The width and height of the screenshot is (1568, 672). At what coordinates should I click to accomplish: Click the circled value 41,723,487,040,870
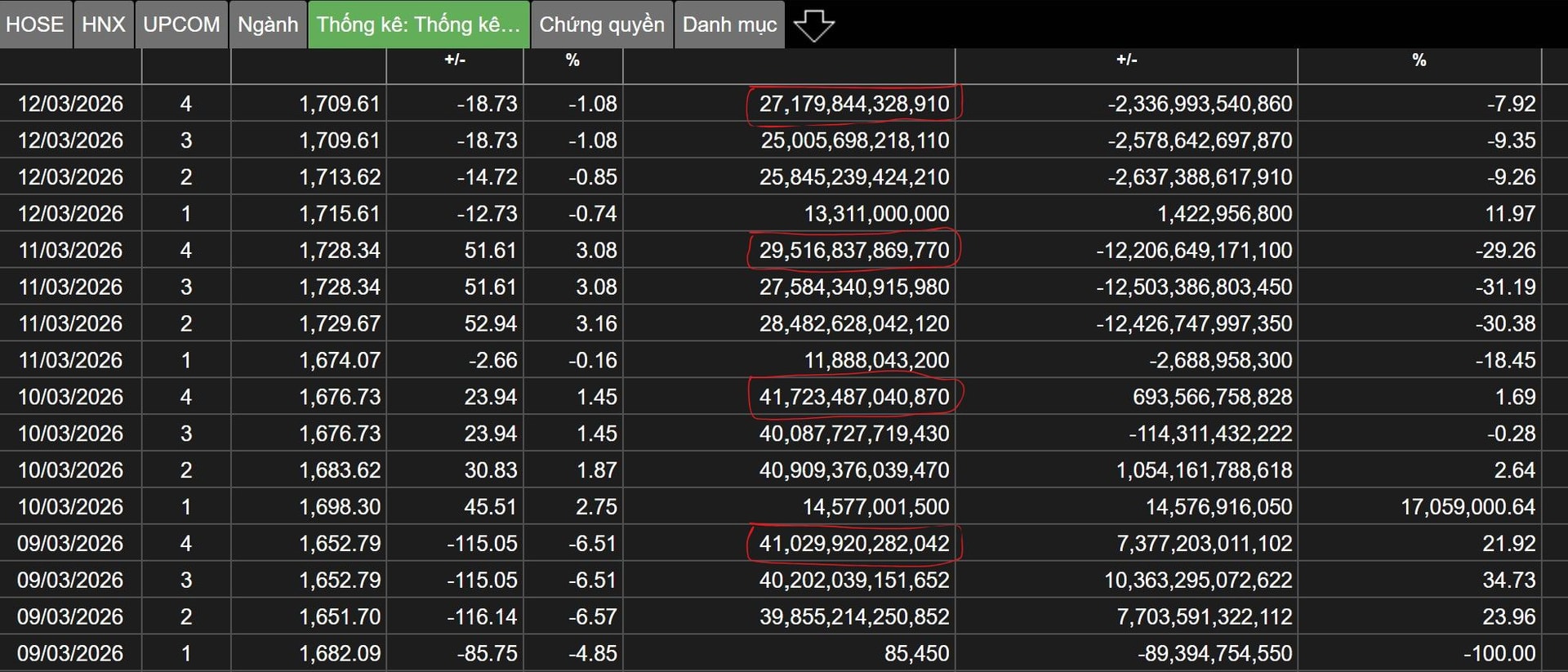pyautogui.click(x=853, y=397)
